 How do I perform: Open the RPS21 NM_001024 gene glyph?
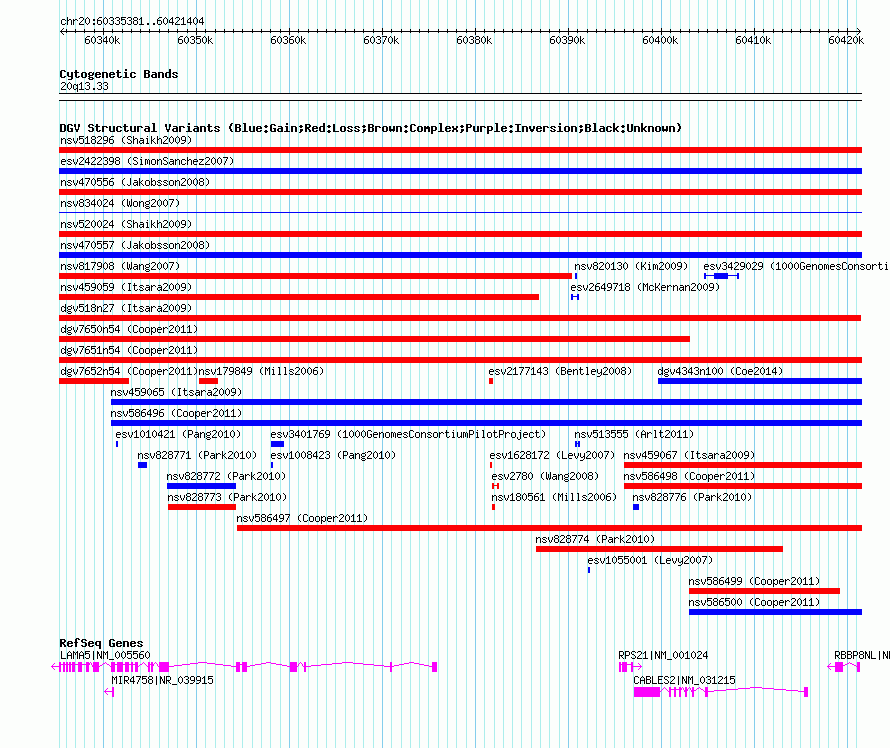(x=631, y=667)
